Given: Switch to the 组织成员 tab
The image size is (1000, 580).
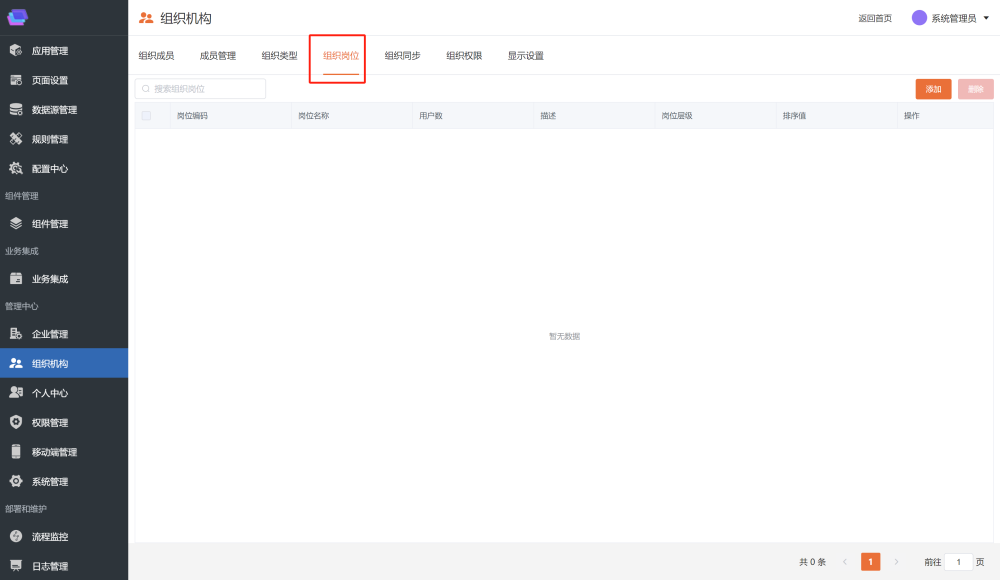Looking at the screenshot, I should [156, 56].
